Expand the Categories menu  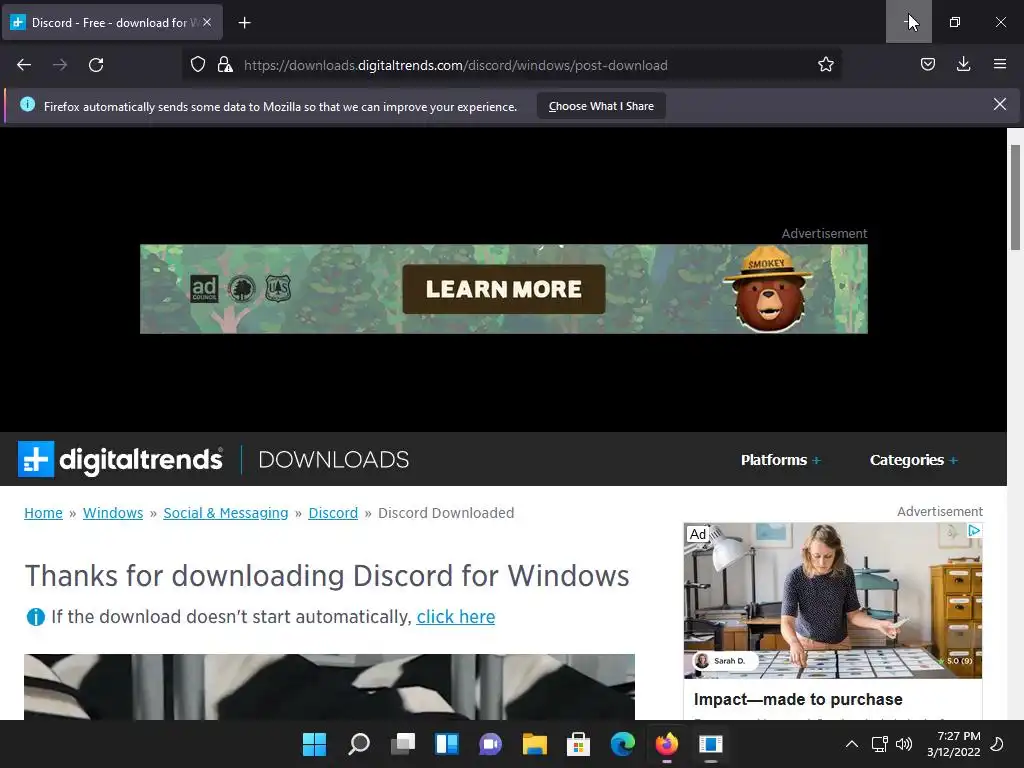[914, 460]
